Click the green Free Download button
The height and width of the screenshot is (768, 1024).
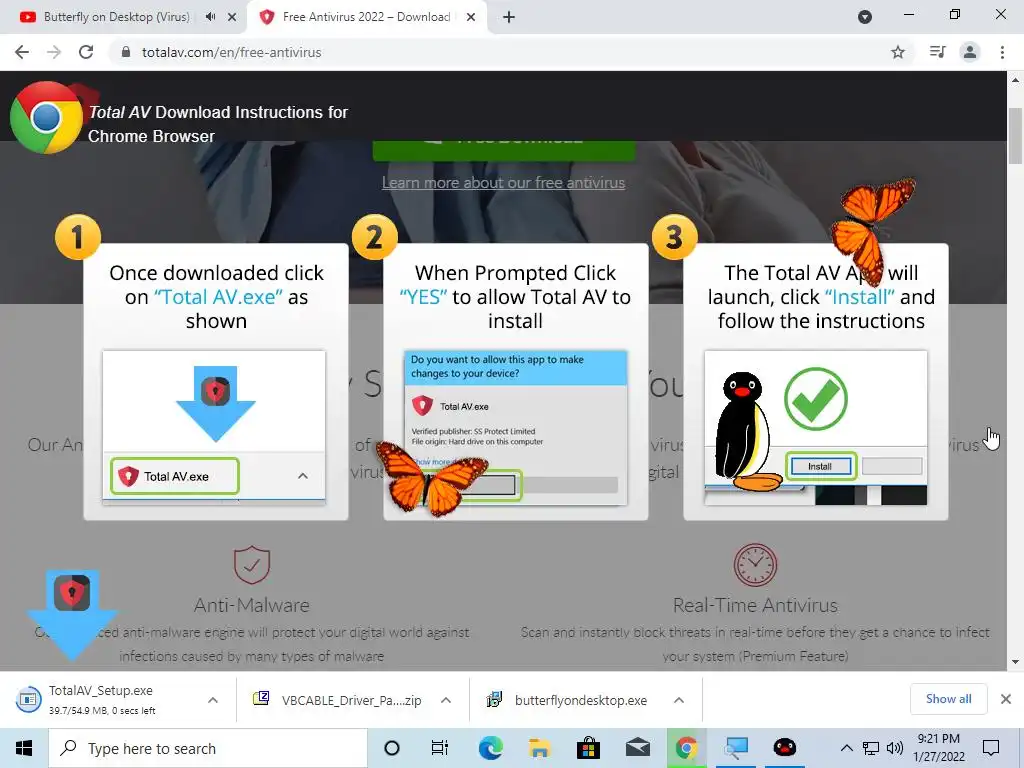pos(504,150)
